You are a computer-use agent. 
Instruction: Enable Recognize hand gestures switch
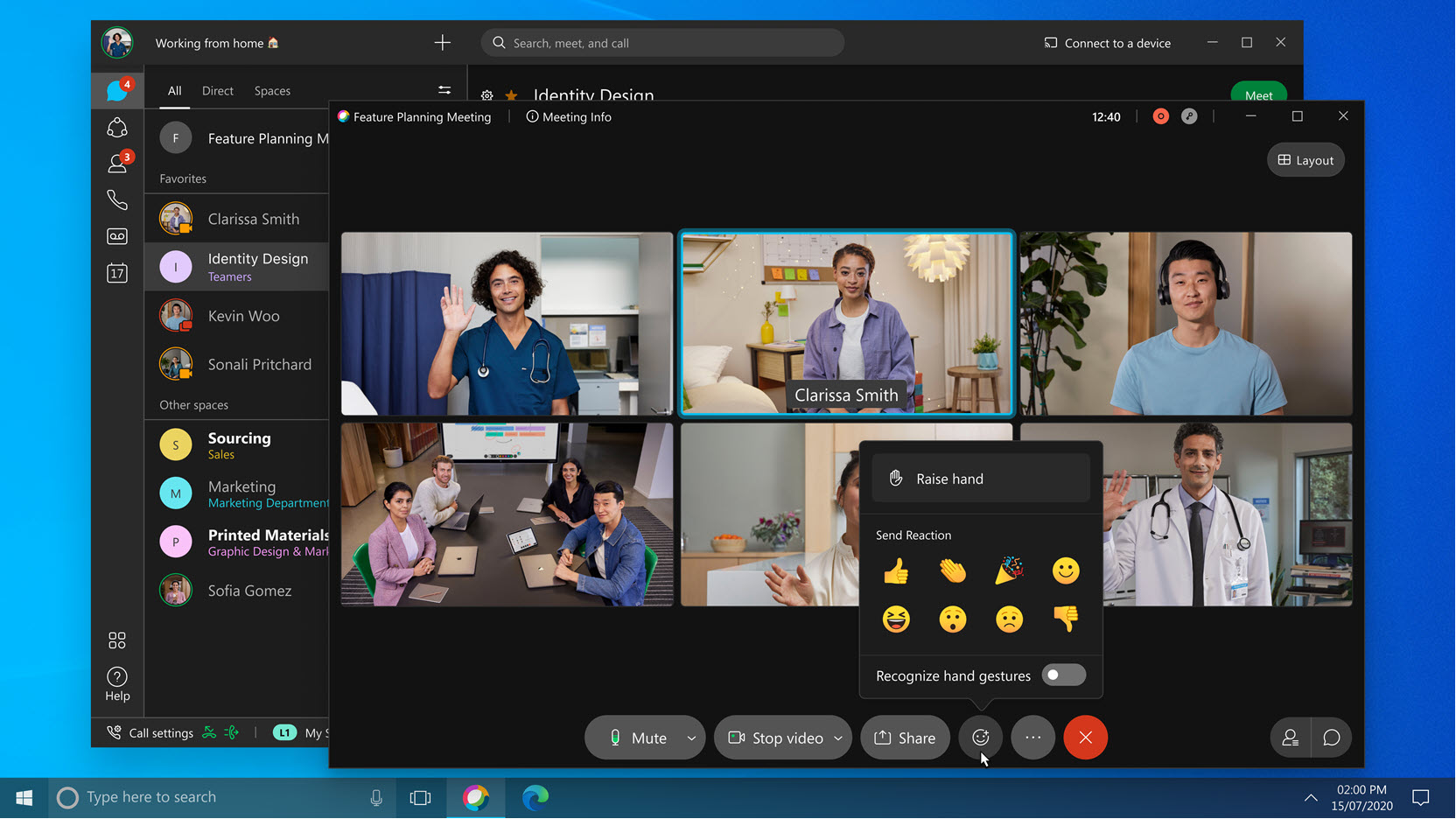click(1064, 675)
